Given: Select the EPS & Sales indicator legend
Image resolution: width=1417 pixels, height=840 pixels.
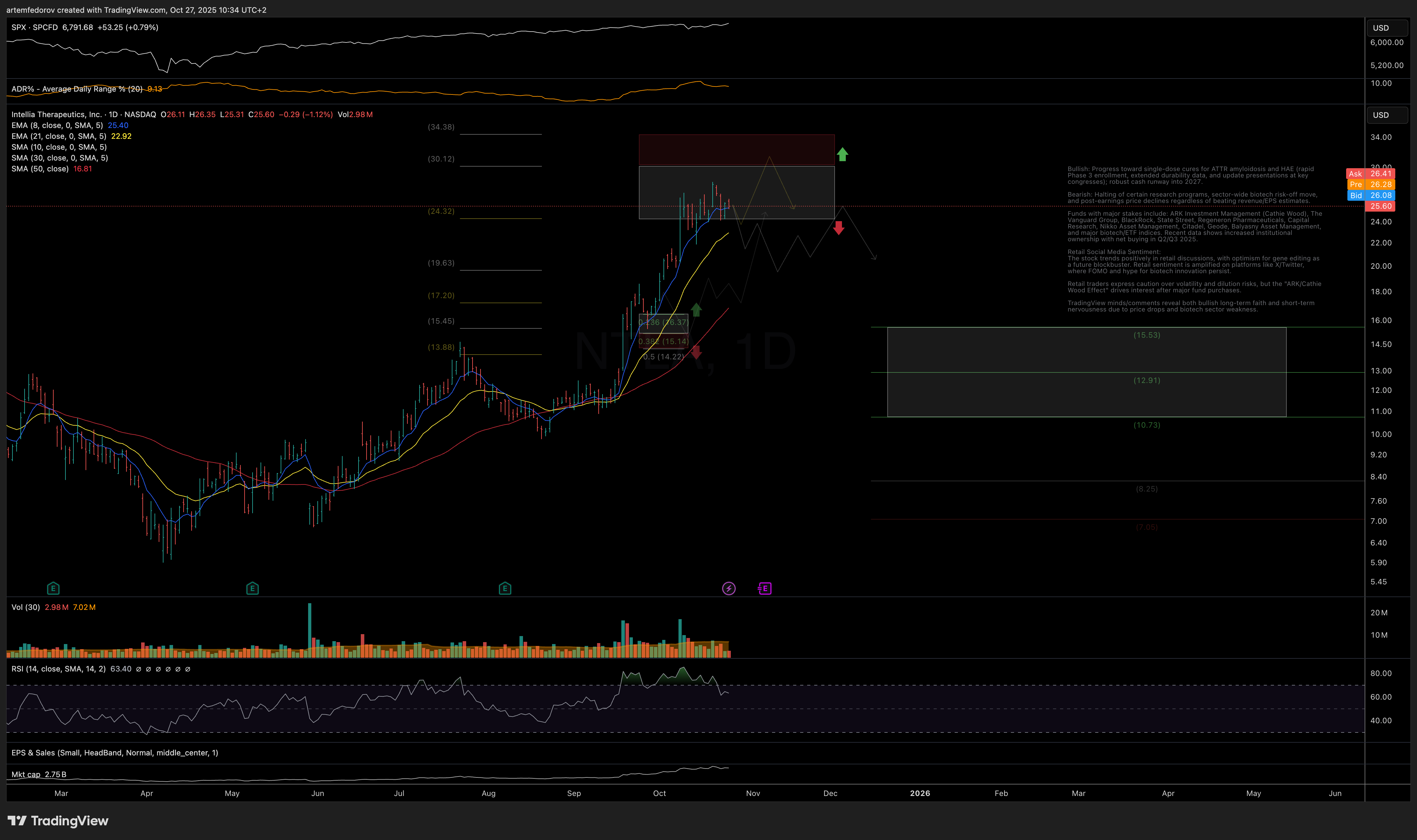Looking at the screenshot, I should [114, 753].
